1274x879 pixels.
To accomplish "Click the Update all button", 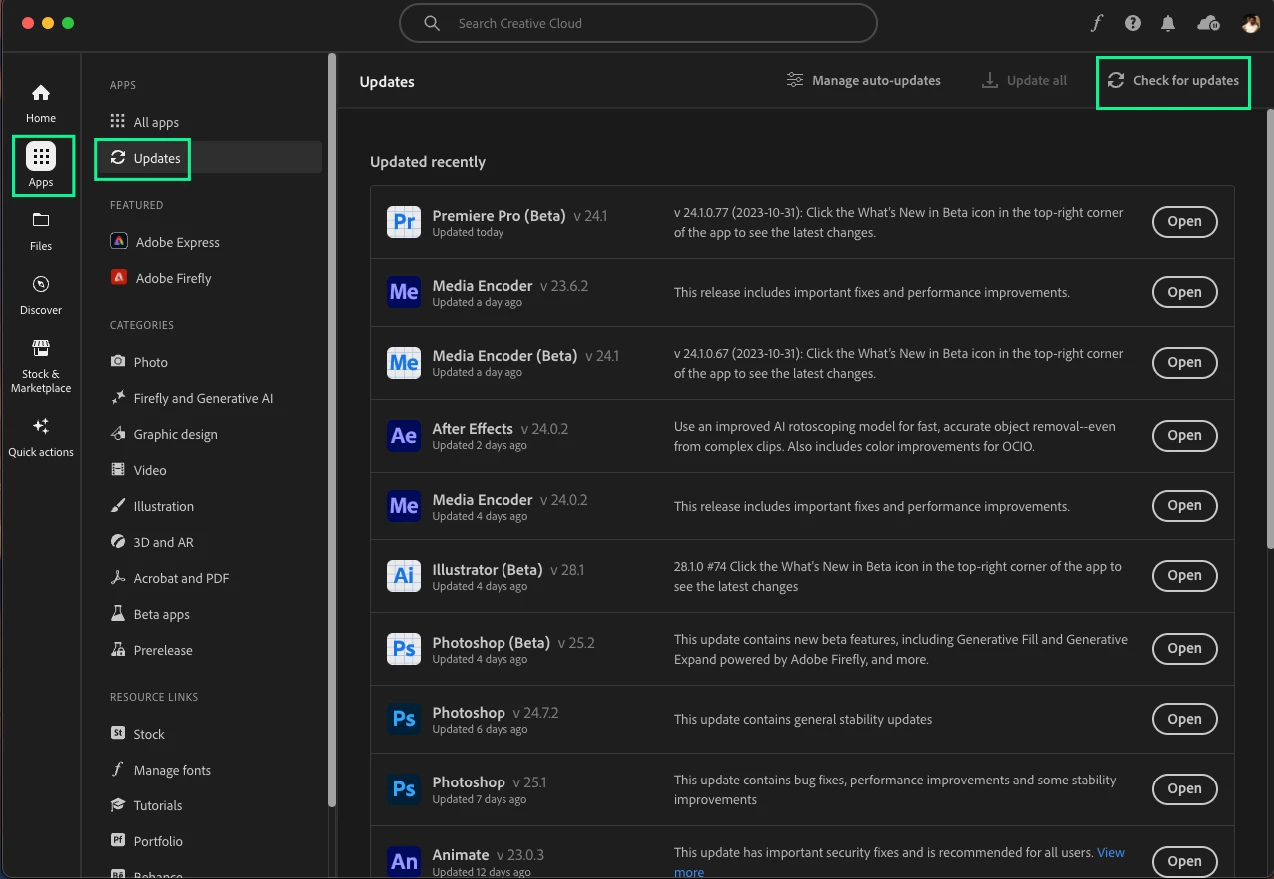I will 1024,80.
